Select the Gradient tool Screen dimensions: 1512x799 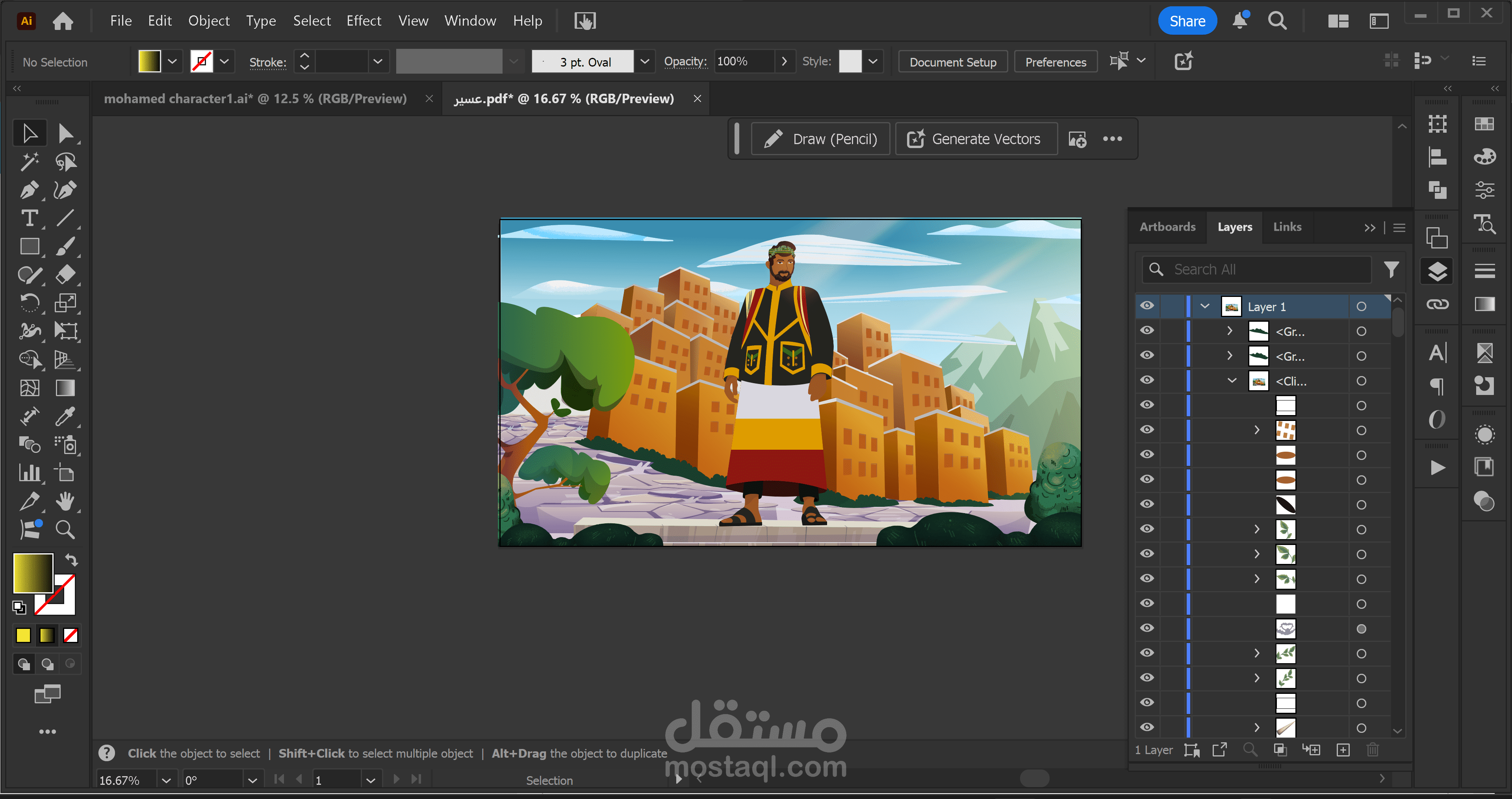coord(66,387)
